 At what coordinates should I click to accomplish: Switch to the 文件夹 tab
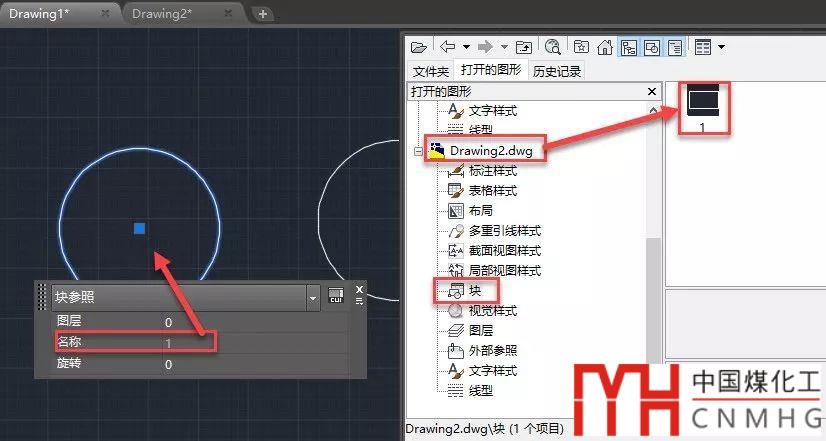coord(430,71)
